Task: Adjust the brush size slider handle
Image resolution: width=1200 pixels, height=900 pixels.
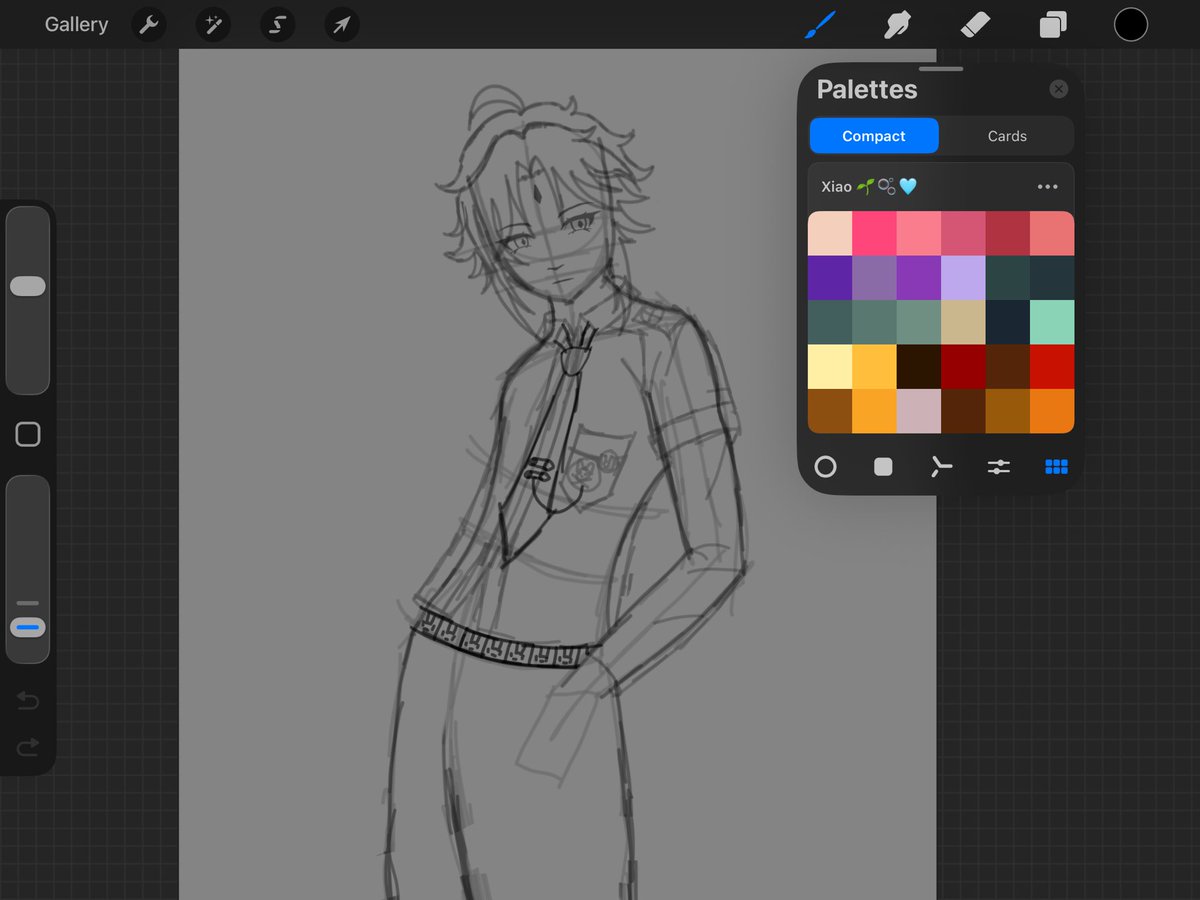Action: click(28, 286)
